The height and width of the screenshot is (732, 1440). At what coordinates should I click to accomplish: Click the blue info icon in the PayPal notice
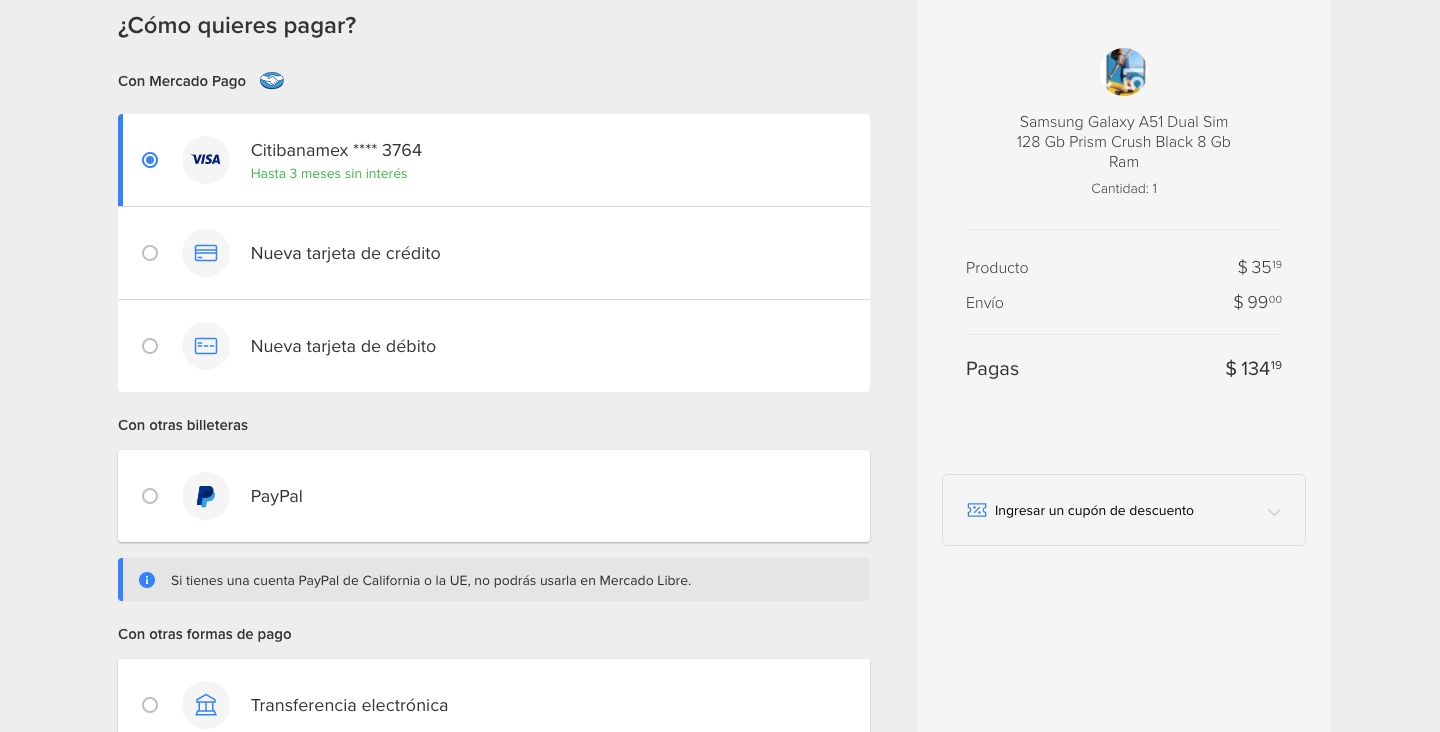coord(147,580)
